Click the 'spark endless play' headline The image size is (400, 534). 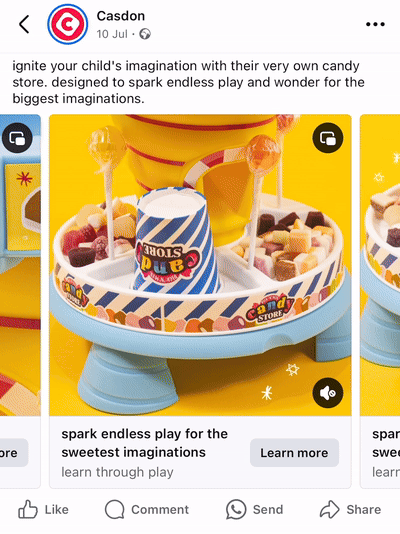coord(145,443)
